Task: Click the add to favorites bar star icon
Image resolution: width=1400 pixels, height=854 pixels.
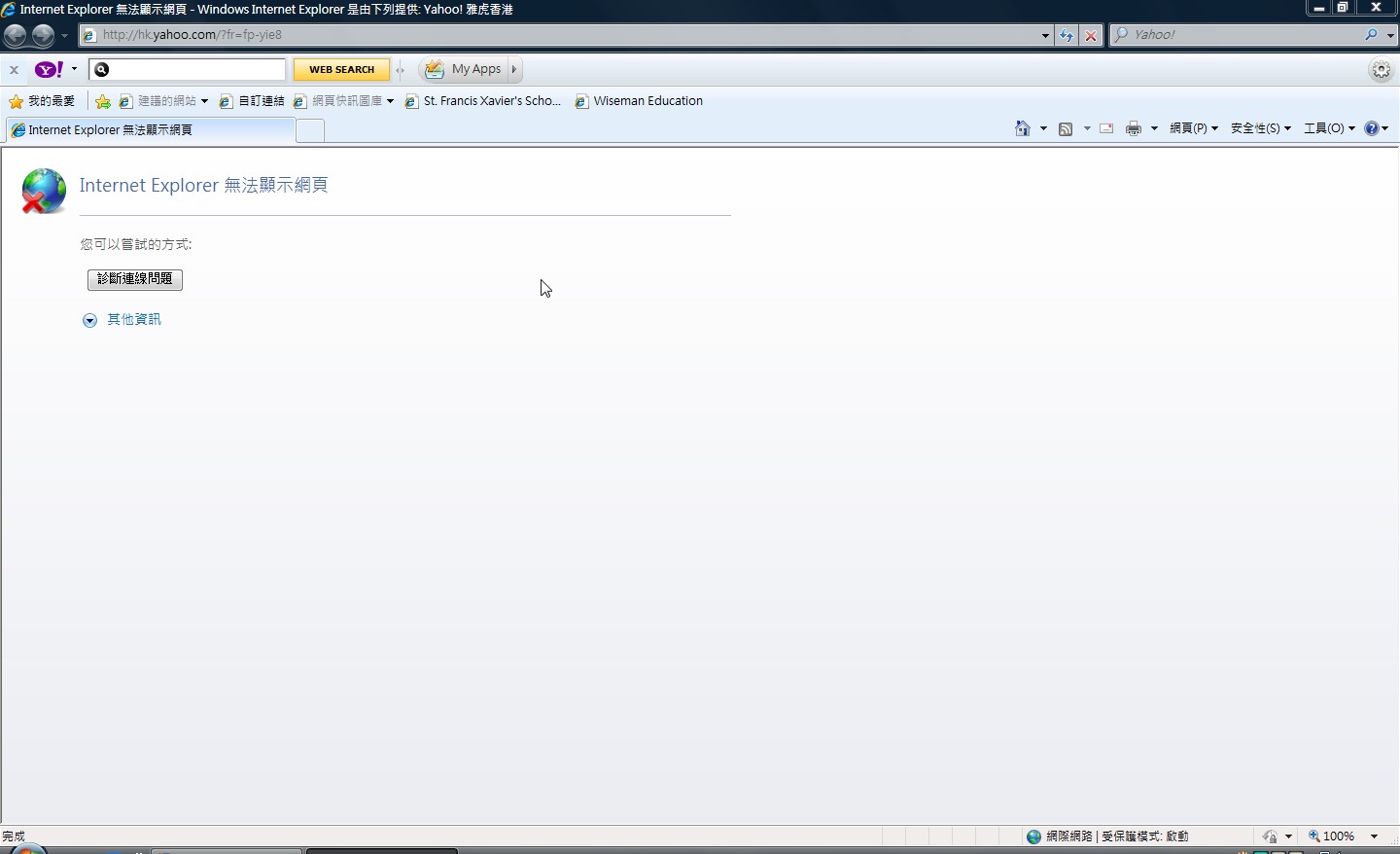Action: 102,101
